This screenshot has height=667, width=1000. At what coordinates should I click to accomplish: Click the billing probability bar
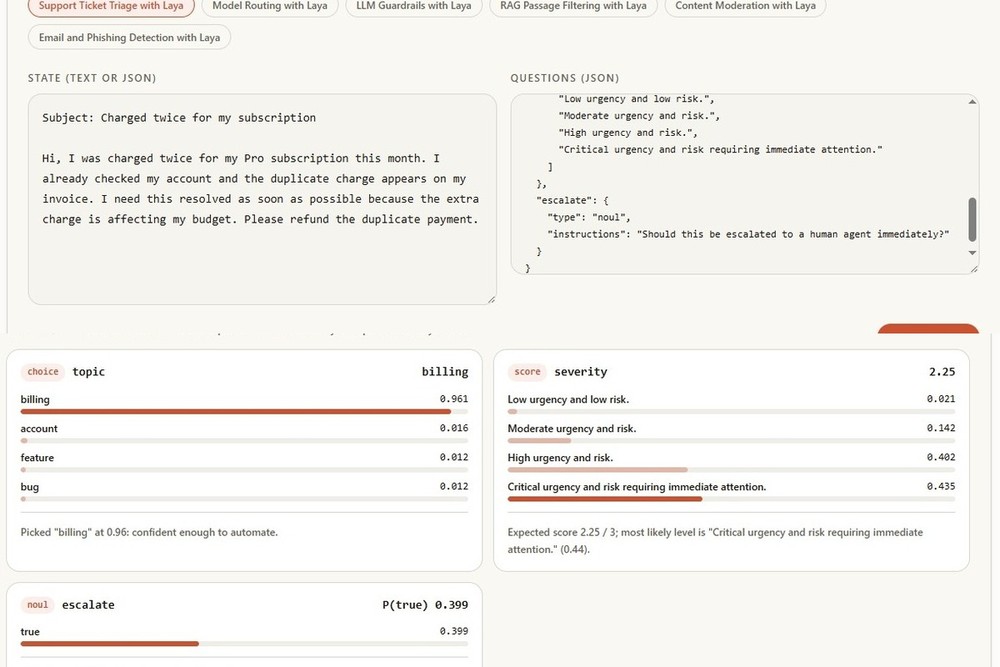pos(244,411)
